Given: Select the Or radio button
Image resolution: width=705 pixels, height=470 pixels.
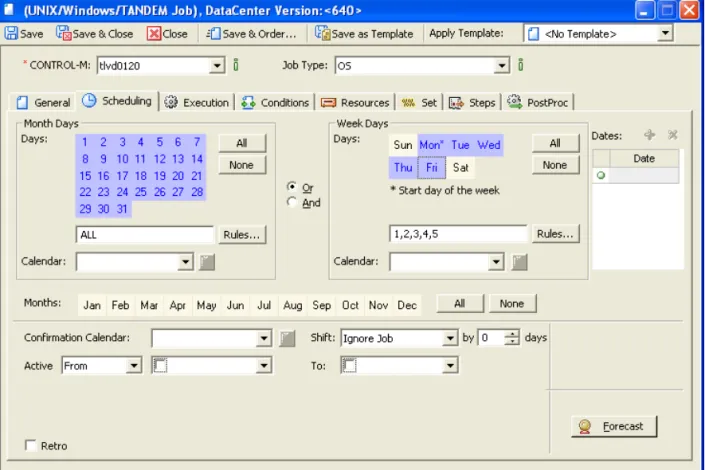Looking at the screenshot, I should (x=292, y=187).
